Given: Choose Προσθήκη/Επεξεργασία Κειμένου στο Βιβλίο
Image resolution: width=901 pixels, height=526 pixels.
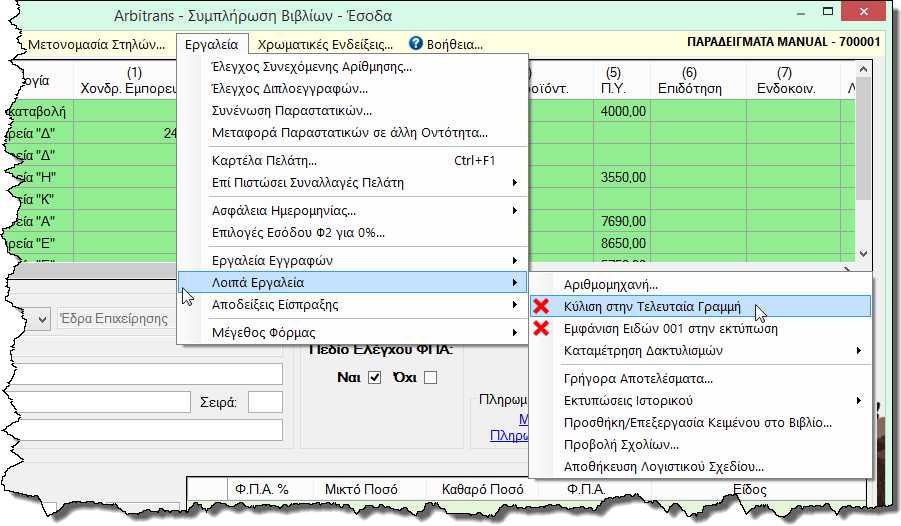Looking at the screenshot, I should pyautogui.click(x=700, y=423).
